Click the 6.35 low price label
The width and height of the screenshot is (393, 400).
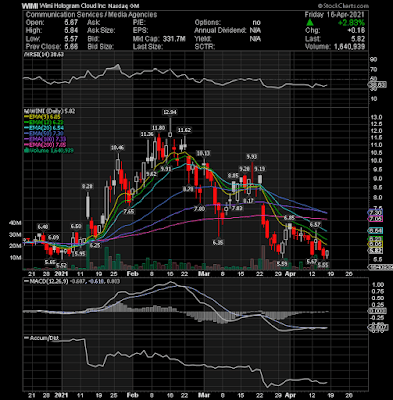218,242
